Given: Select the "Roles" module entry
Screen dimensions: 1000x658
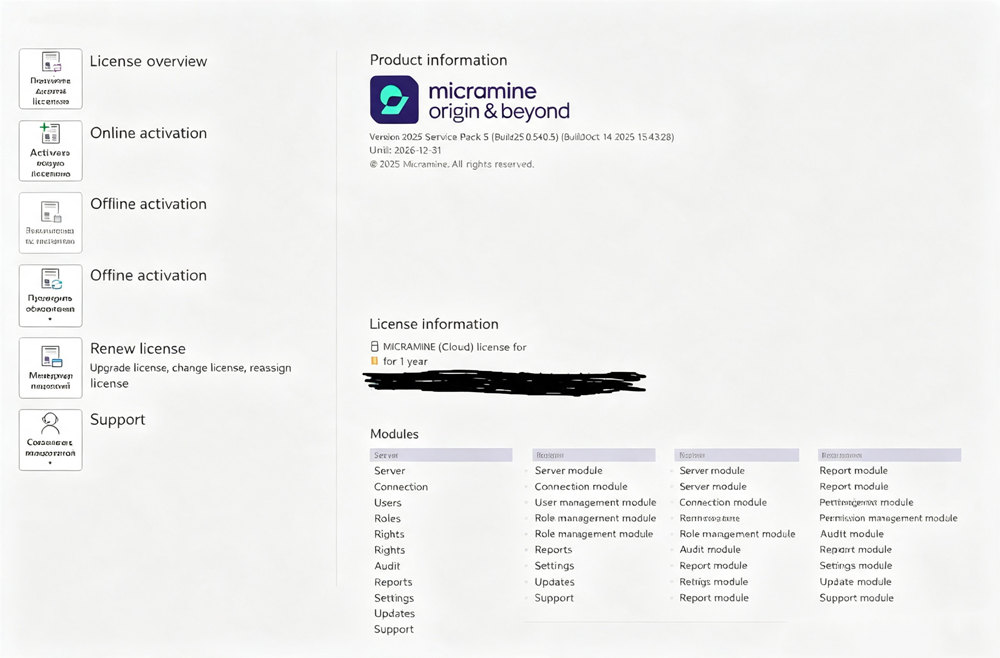Looking at the screenshot, I should (387, 518).
